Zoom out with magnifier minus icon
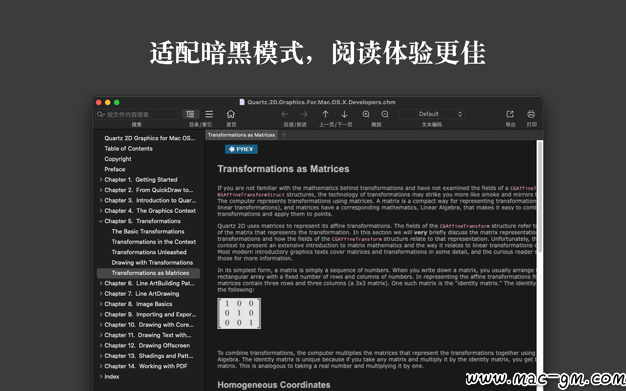Image resolution: width=626 pixels, height=391 pixels. point(385,114)
